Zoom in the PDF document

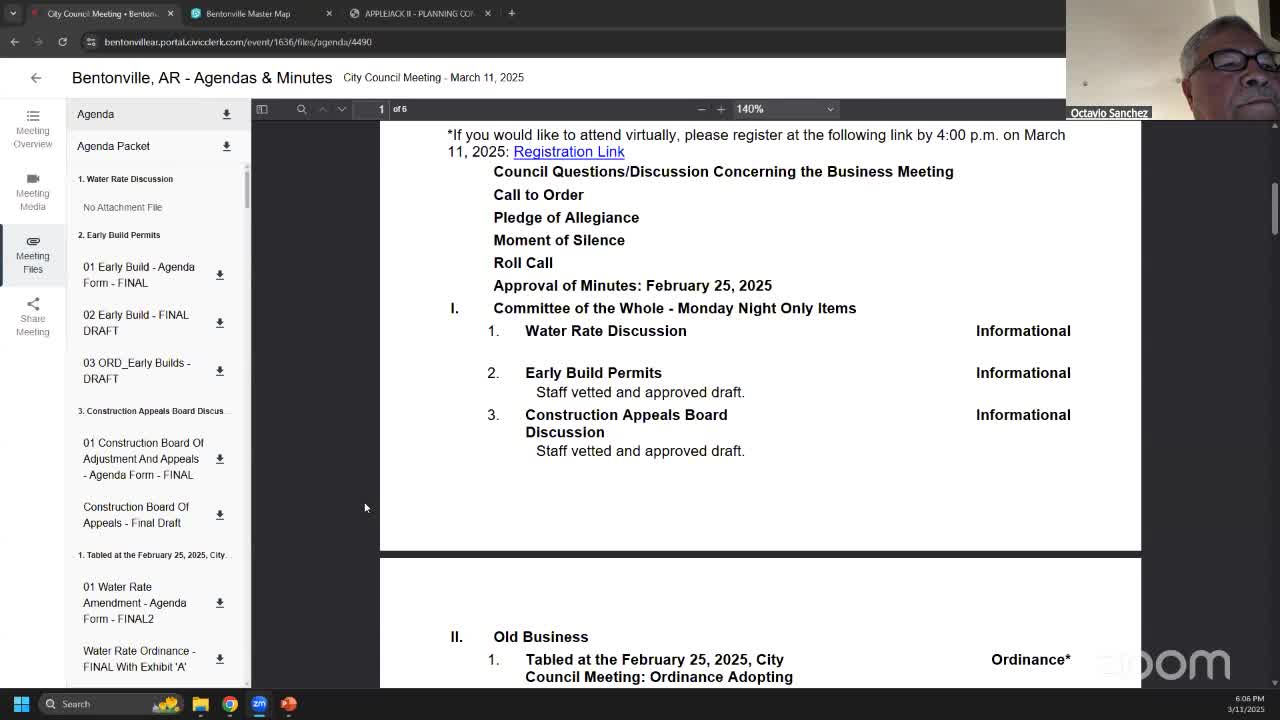pos(720,109)
